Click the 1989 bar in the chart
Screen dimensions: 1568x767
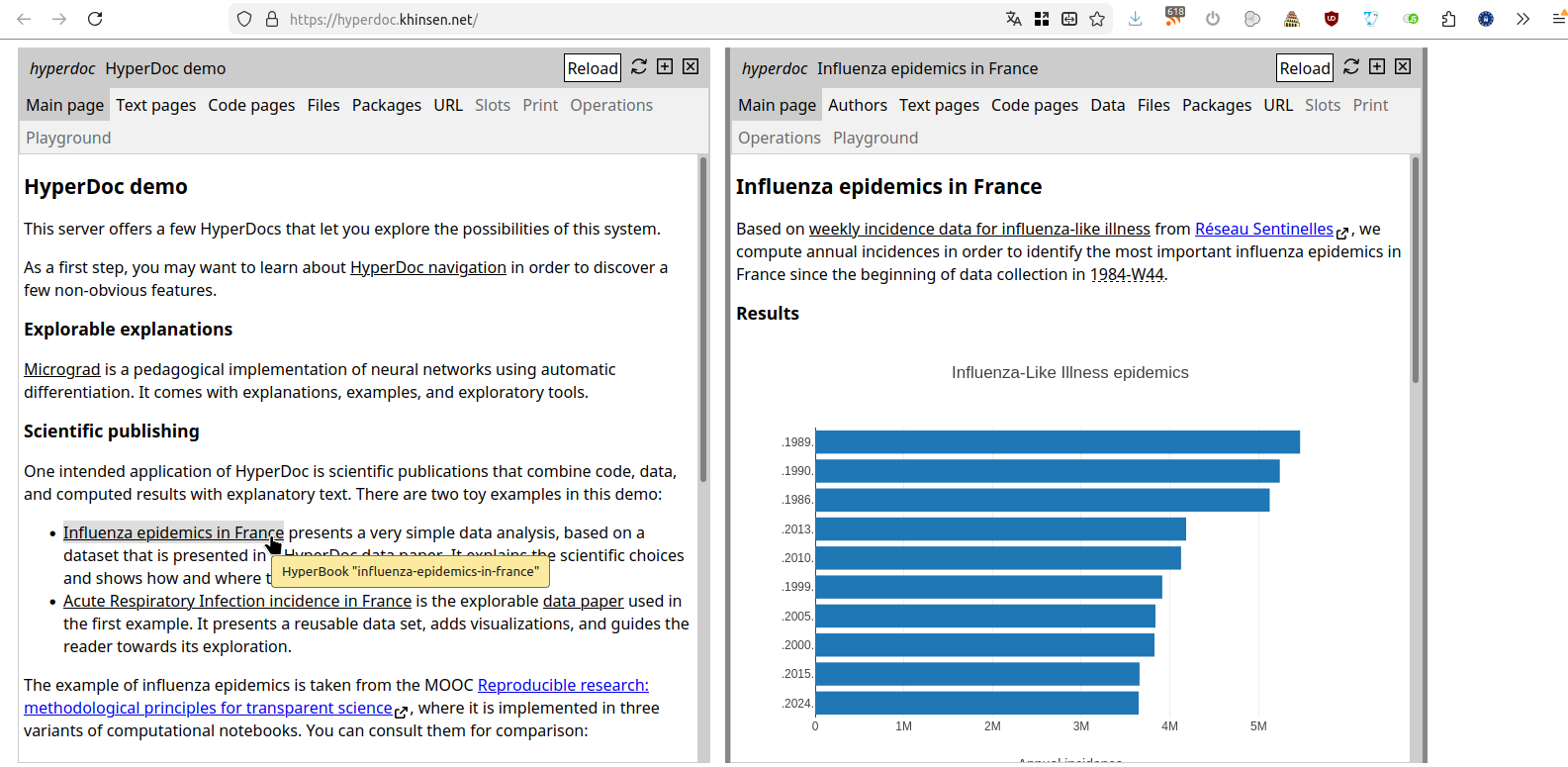pyautogui.click(x=1057, y=442)
